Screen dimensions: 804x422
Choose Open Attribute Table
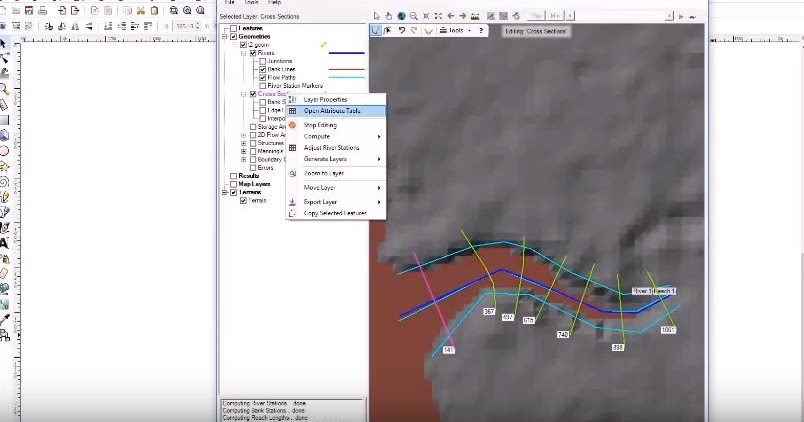pos(336,111)
